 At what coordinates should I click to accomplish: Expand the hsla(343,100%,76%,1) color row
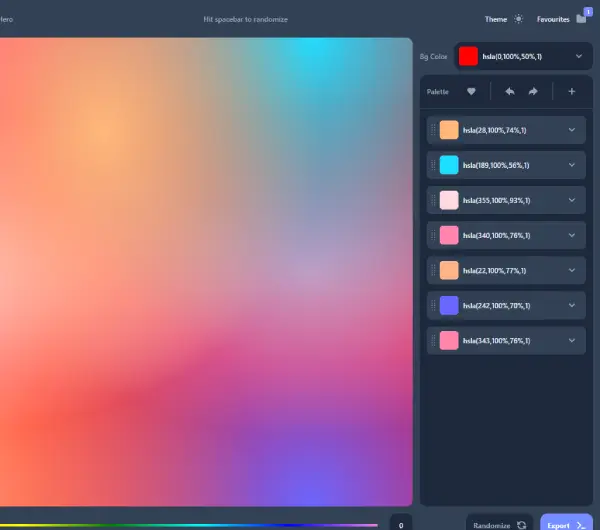[572, 340]
